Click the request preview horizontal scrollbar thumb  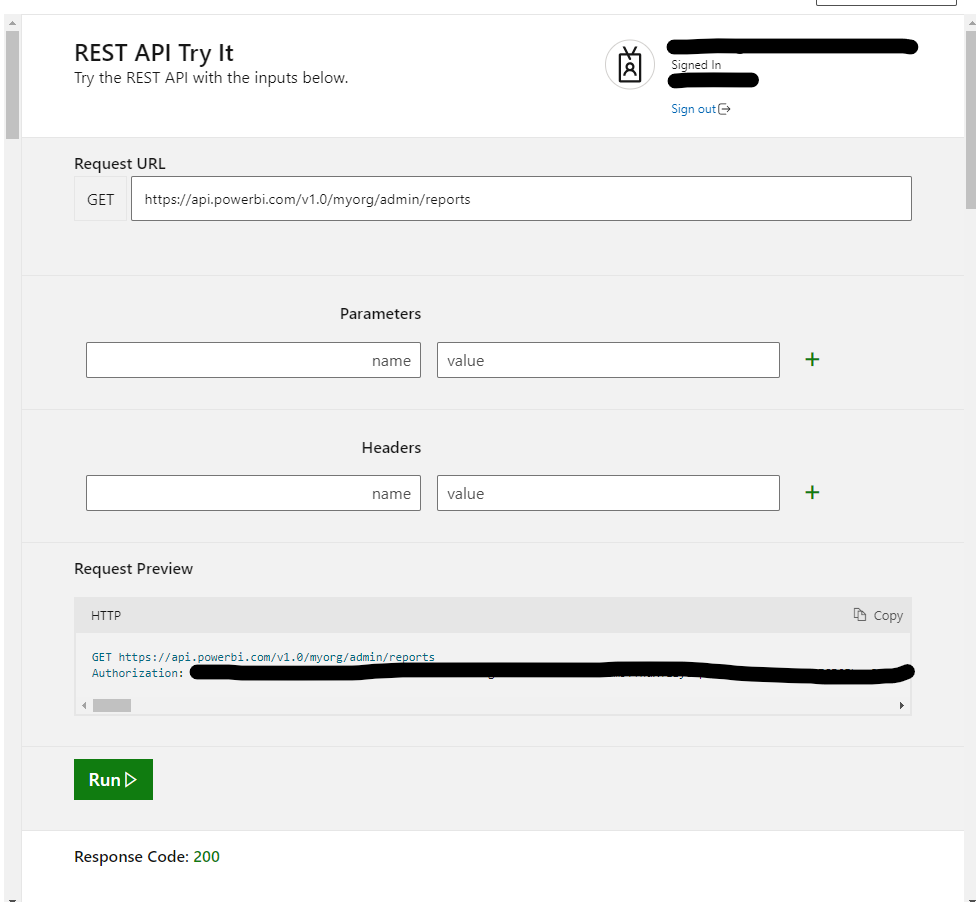112,705
